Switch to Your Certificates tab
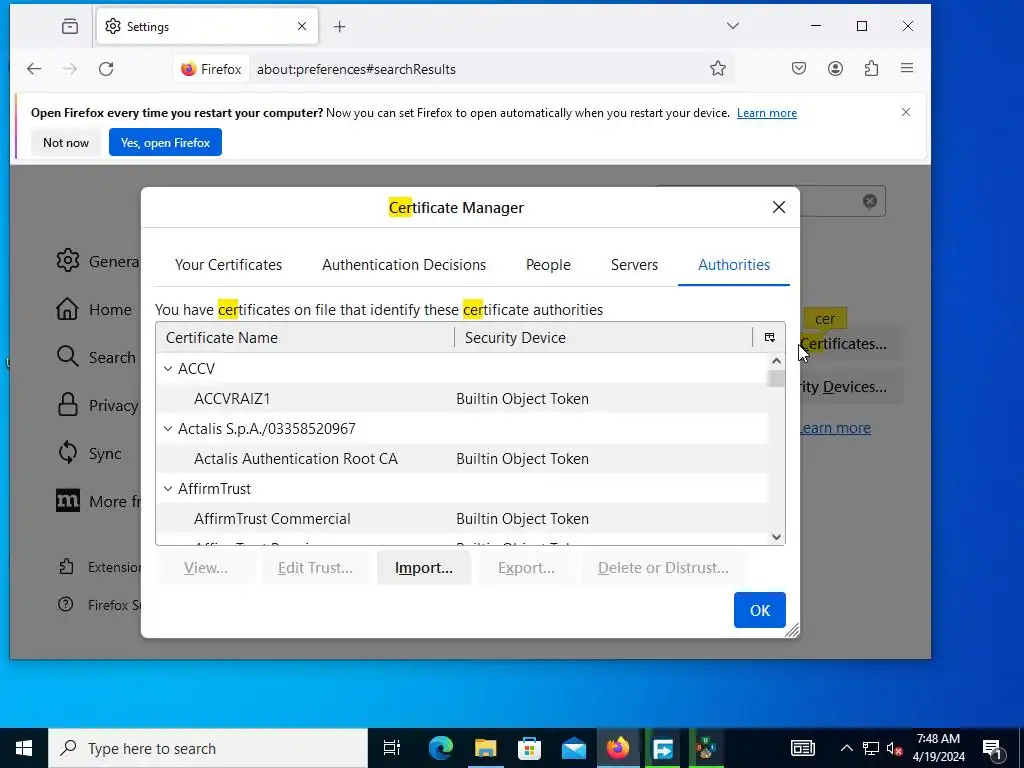 click(x=229, y=264)
